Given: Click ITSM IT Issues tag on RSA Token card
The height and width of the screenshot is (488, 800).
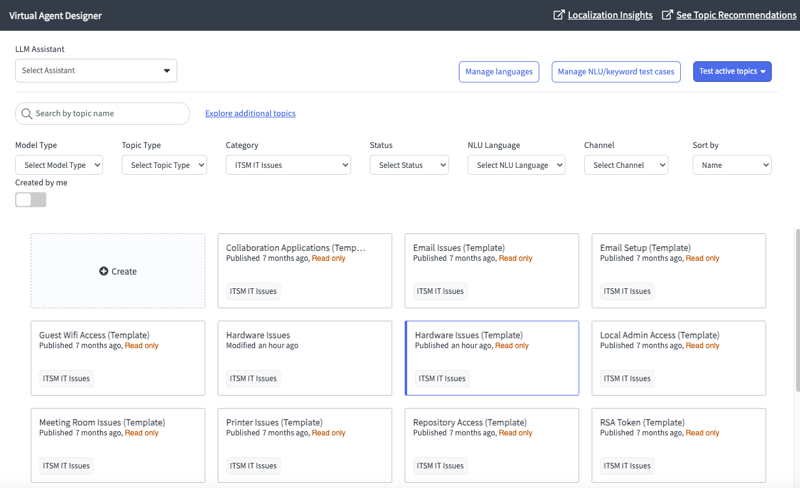Looking at the screenshot, I should point(627,466).
